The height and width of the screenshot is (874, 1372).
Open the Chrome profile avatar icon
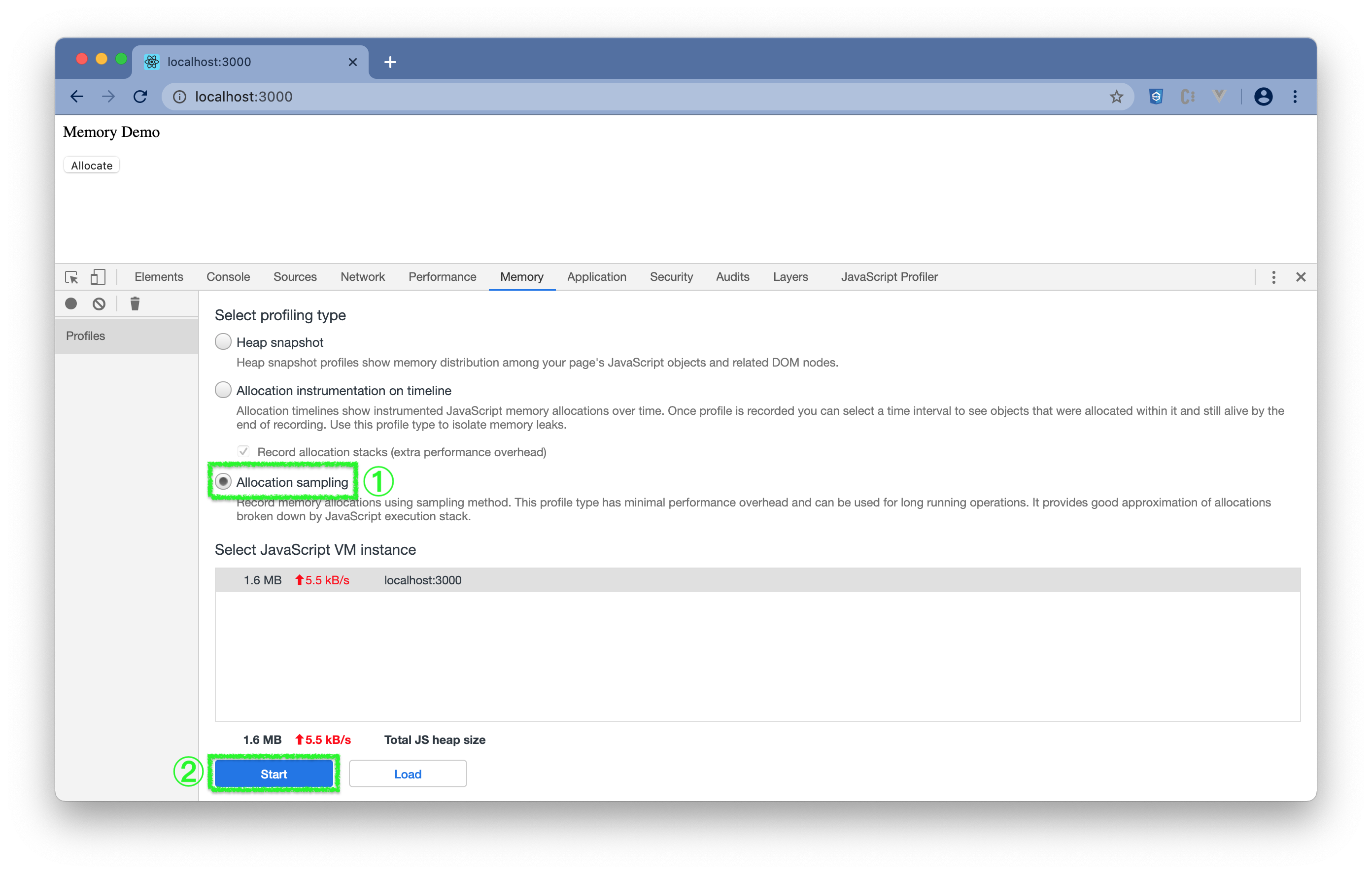(x=1263, y=97)
